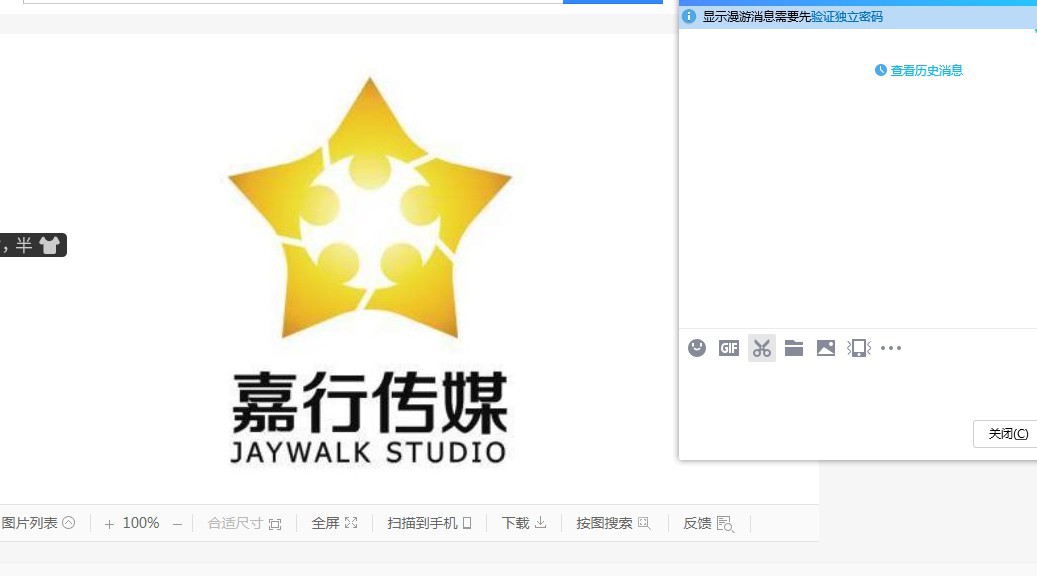Click the Jaywalk Studio star logo image
Screen dimensions: 1037x576
tap(370, 208)
